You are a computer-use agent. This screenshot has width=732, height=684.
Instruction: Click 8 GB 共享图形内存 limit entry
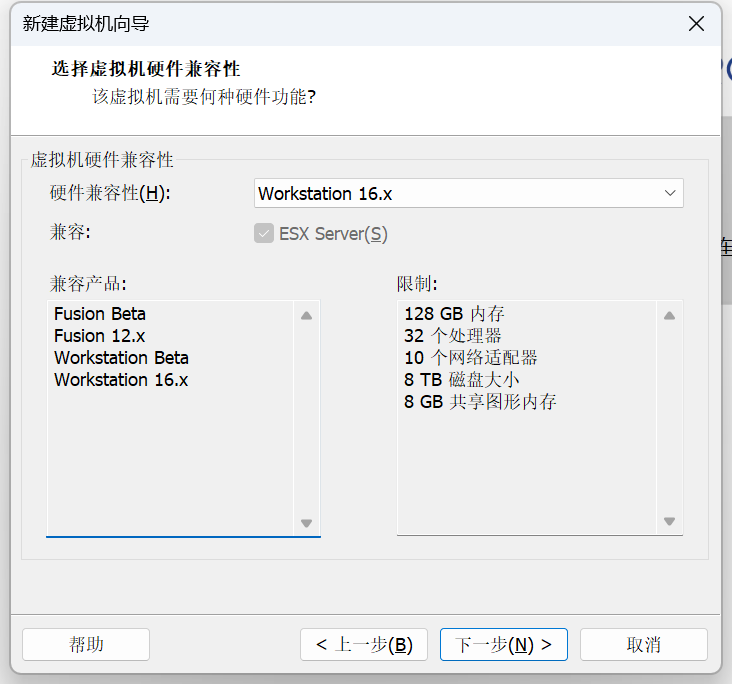click(480, 402)
